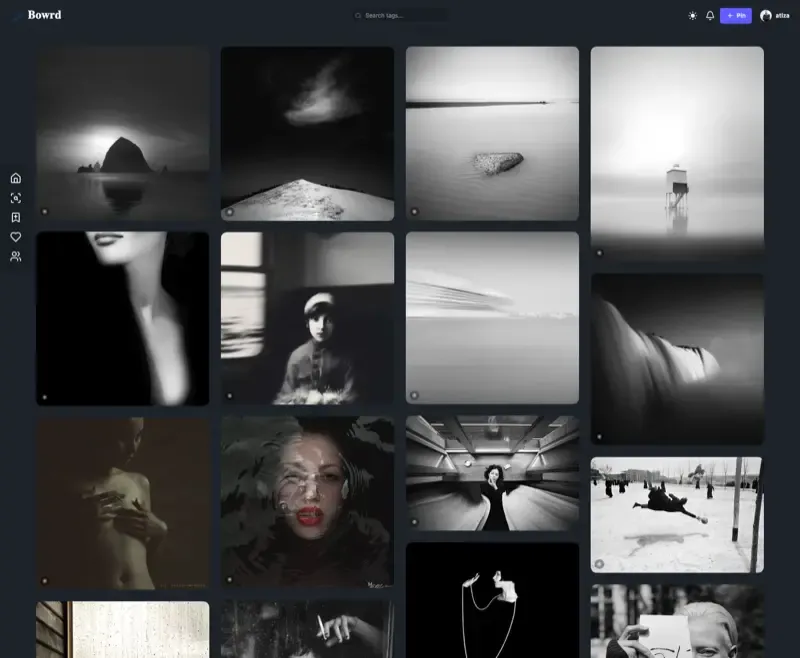The image size is (800, 658).
Task: Open the red lips woman portrait
Action: click(x=307, y=502)
